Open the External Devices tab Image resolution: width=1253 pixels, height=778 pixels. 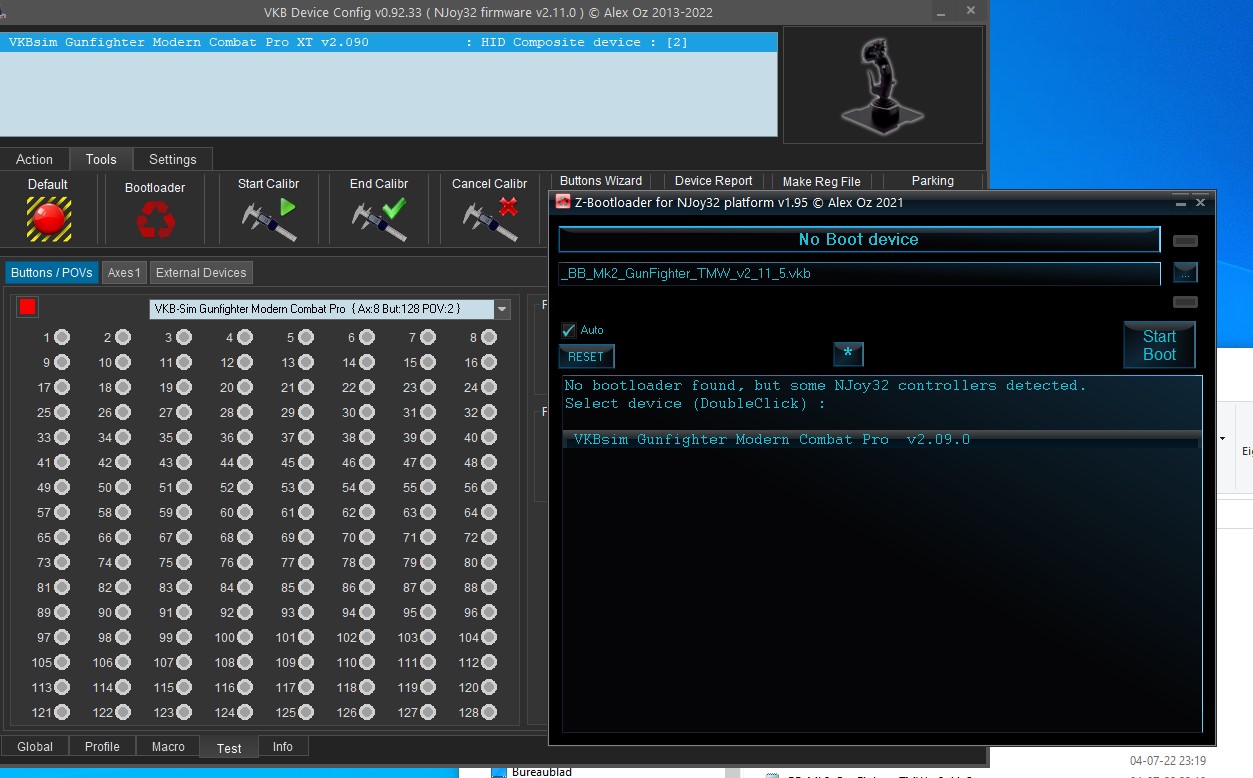pos(201,272)
